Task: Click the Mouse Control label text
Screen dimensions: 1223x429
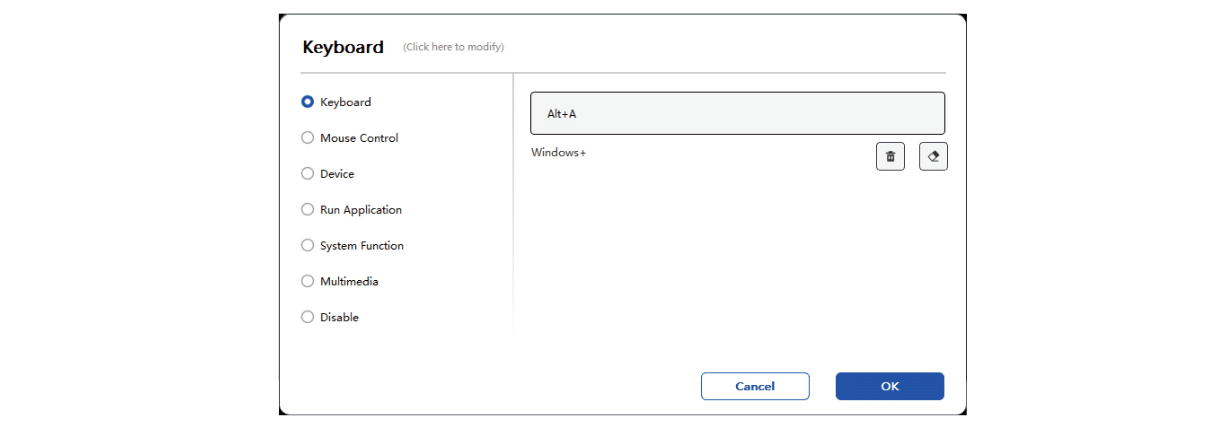Action: tap(359, 138)
